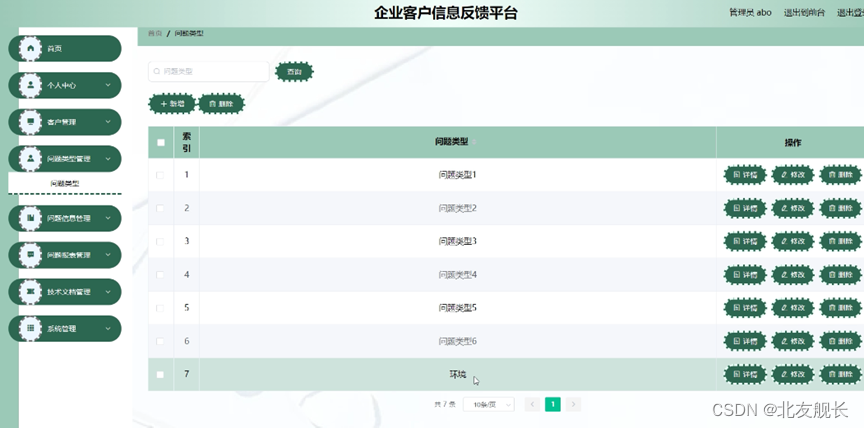
Task: Click 删除 for 问题类型4 row
Action: (841, 274)
